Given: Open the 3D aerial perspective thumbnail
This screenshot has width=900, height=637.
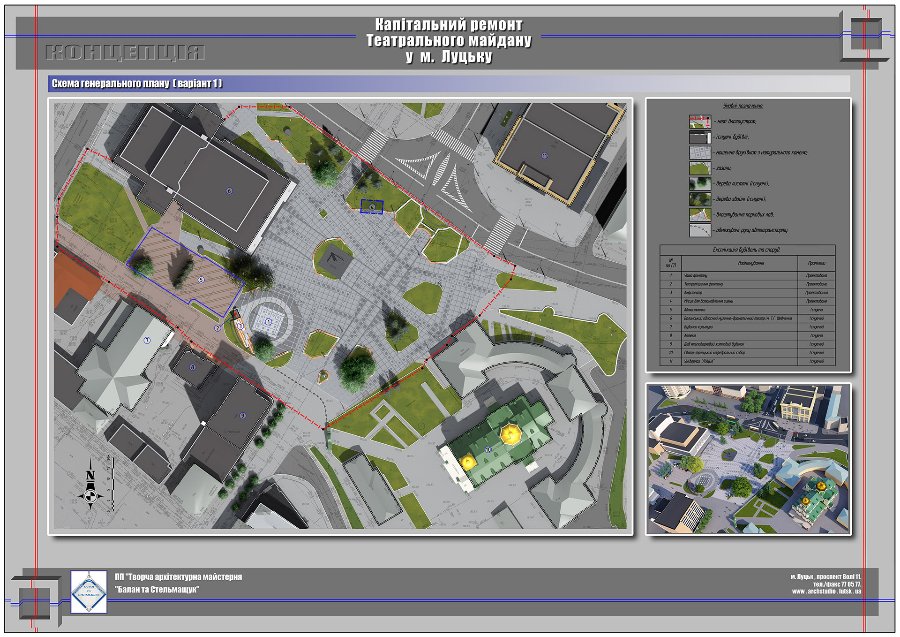Looking at the screenshot, I should coord(748,458).
